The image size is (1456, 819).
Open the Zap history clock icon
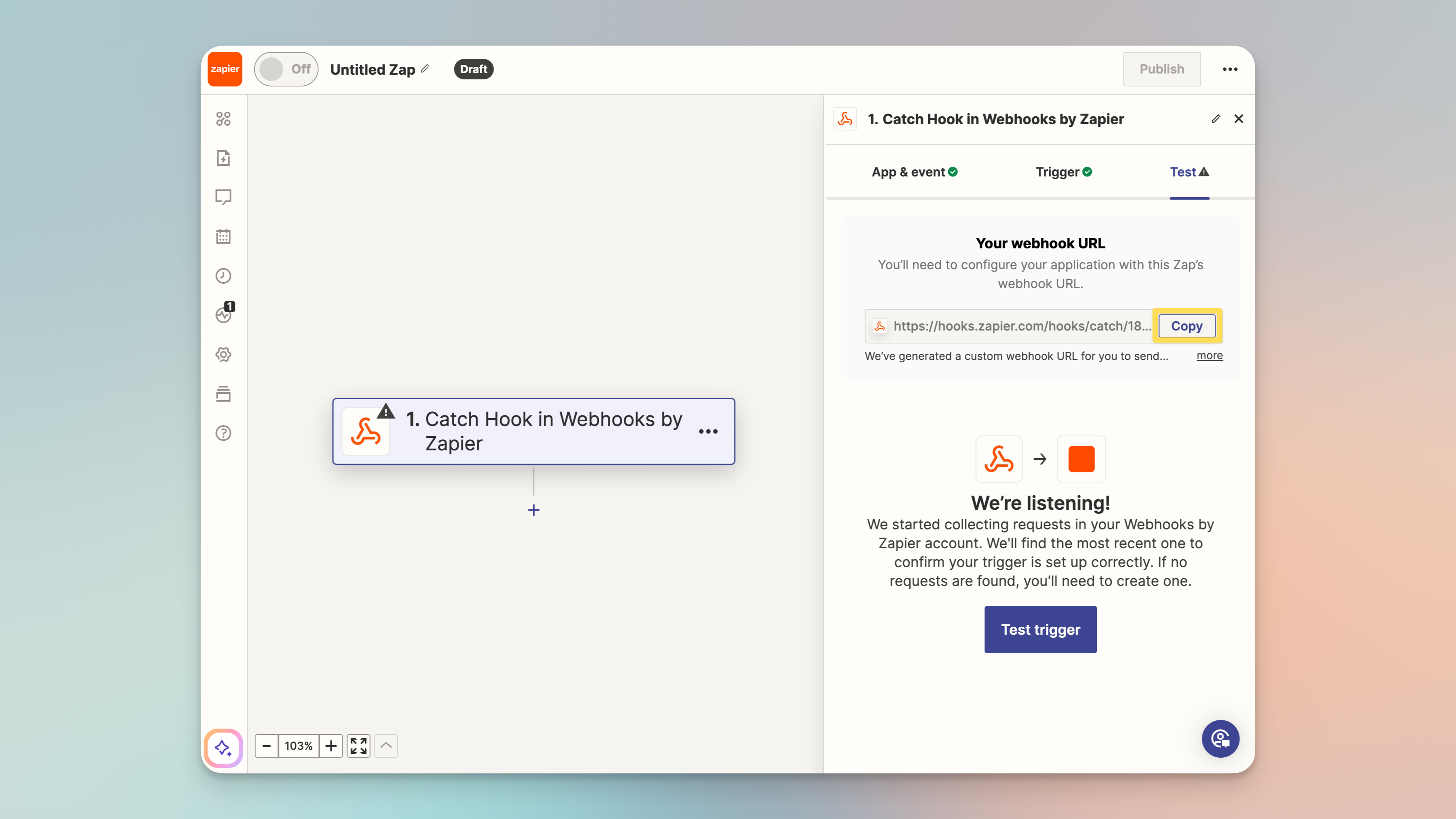223,276
